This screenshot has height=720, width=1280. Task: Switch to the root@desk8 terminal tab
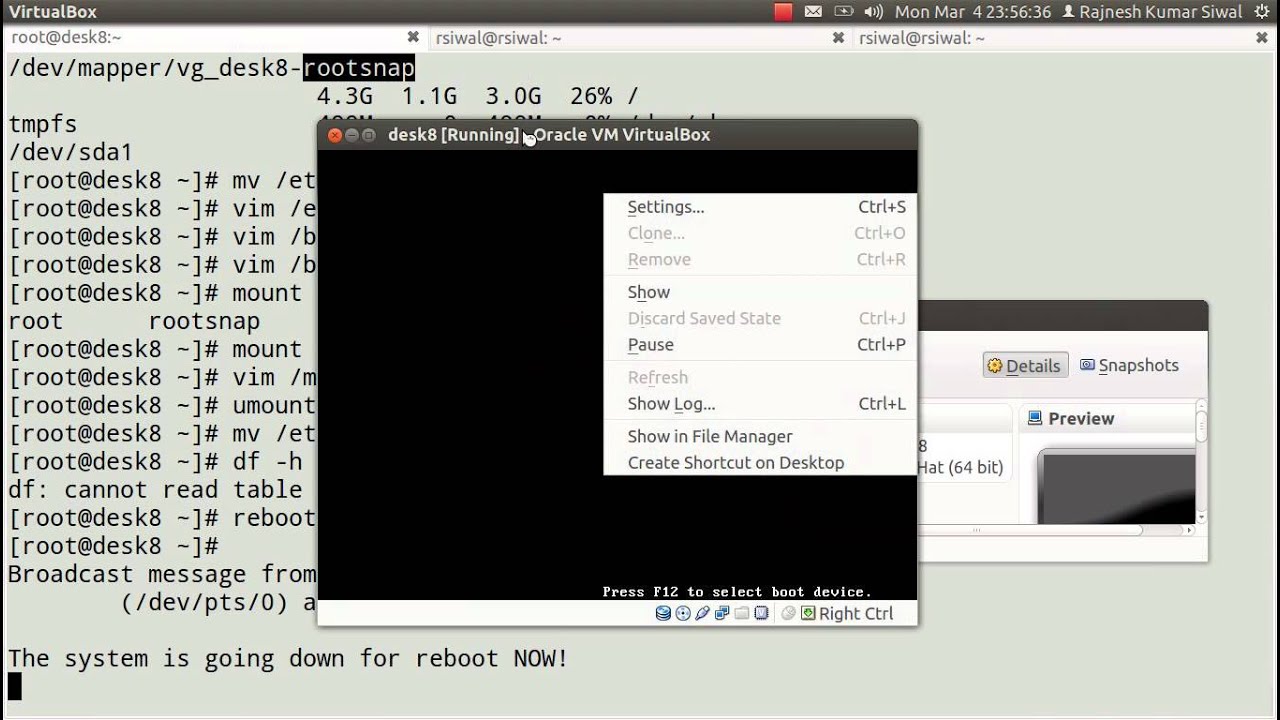pyautogui.click(x=213, y=38)
